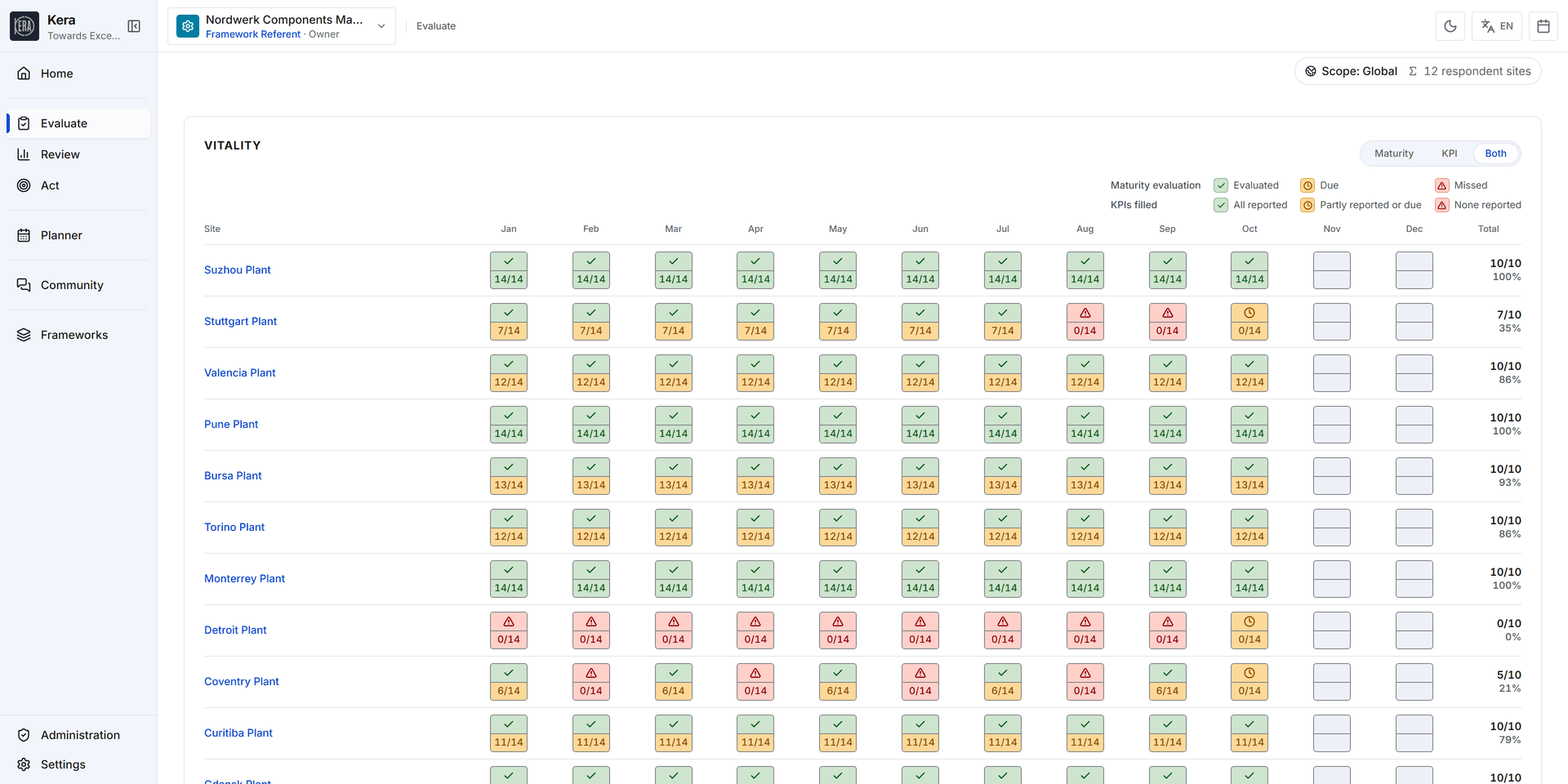Click the Framework Referent role link
1568x784 pixels.
(x=253, y=34)
